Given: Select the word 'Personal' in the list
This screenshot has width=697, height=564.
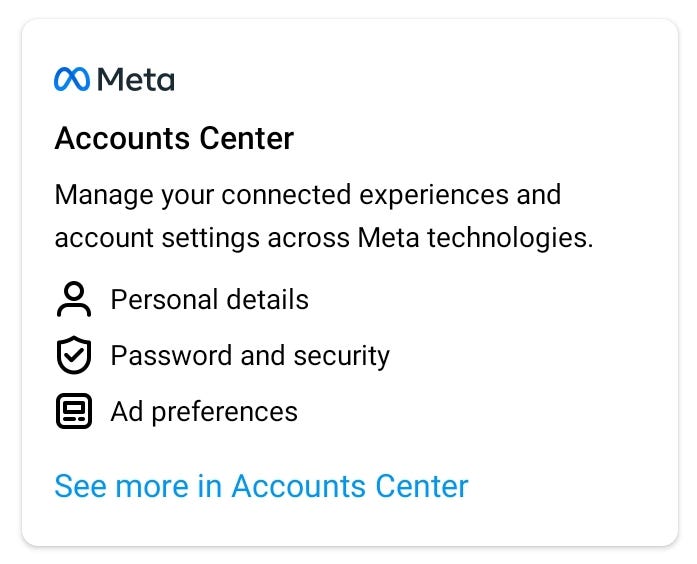Looking at the screenshot, I should click(164, 299).
